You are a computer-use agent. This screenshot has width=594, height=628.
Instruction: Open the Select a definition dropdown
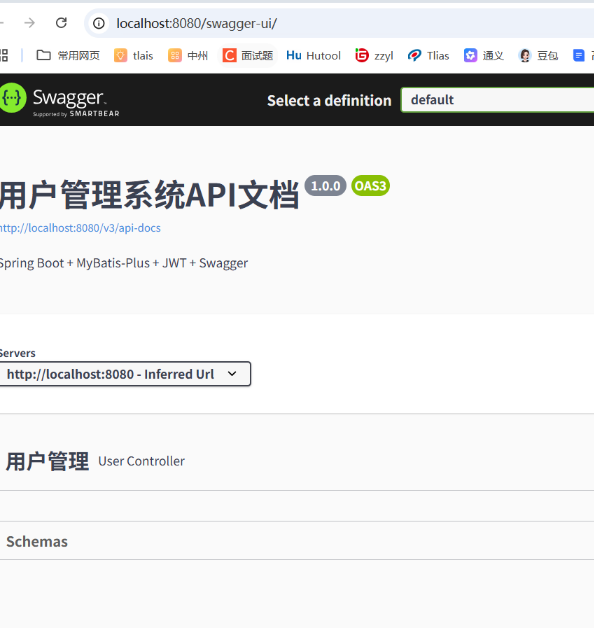click(x=497, y=100)
